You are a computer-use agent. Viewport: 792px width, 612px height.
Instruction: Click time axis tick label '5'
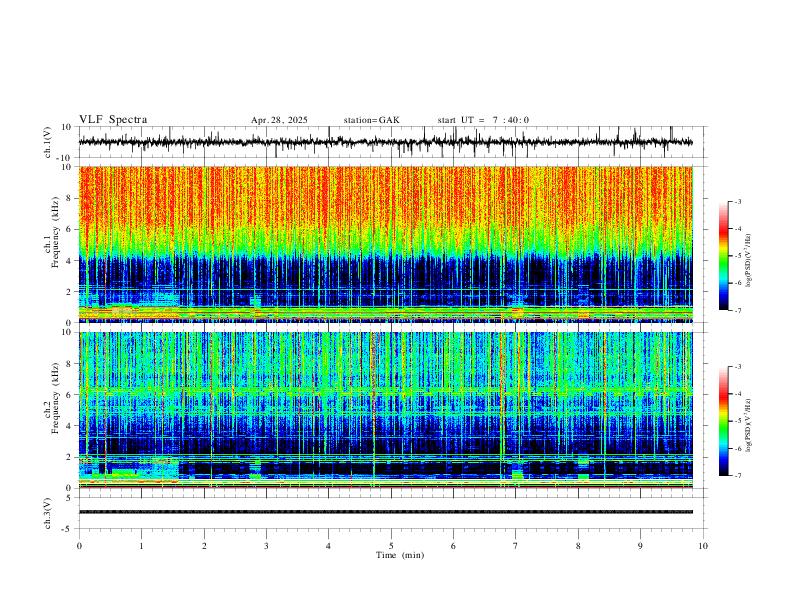click(x=391, y=546)
